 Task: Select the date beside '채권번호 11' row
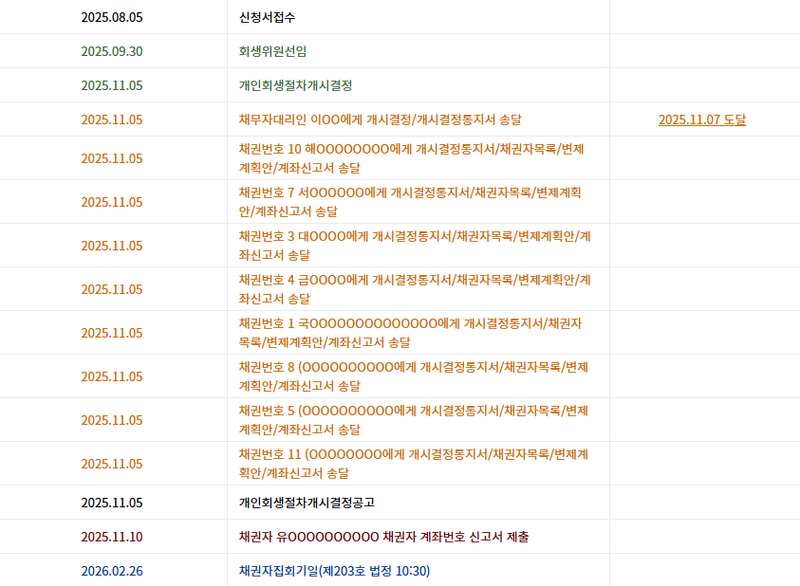[x=112, y=464]
